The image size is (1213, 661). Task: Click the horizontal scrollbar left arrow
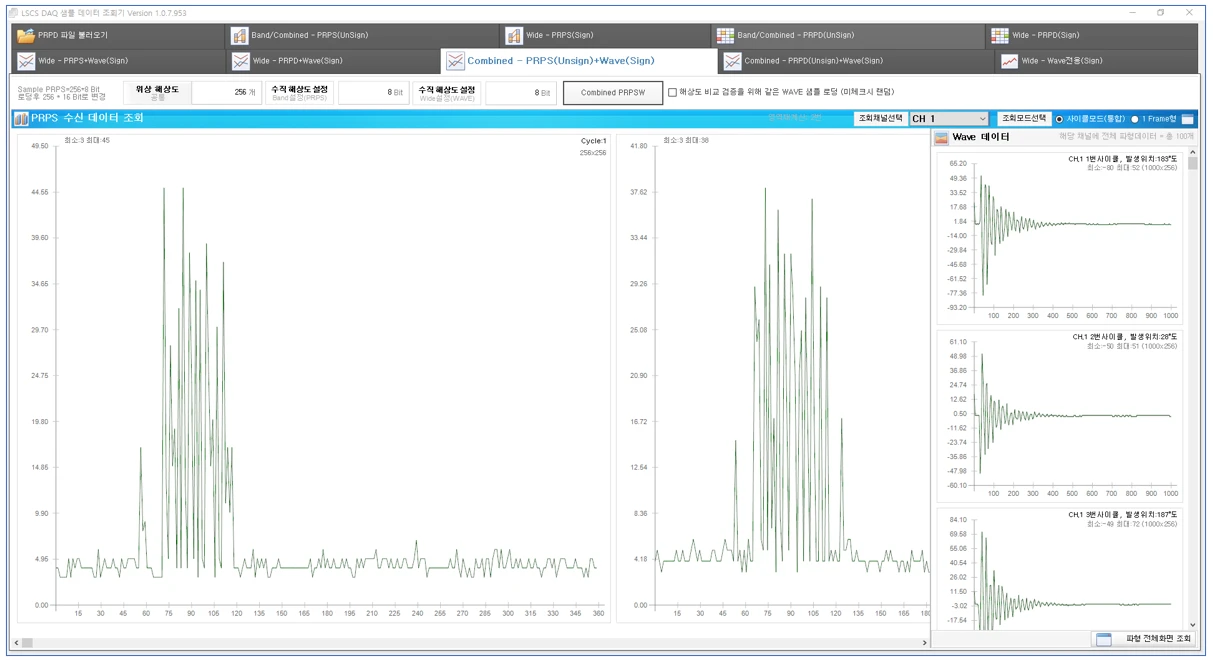(17, 642)
